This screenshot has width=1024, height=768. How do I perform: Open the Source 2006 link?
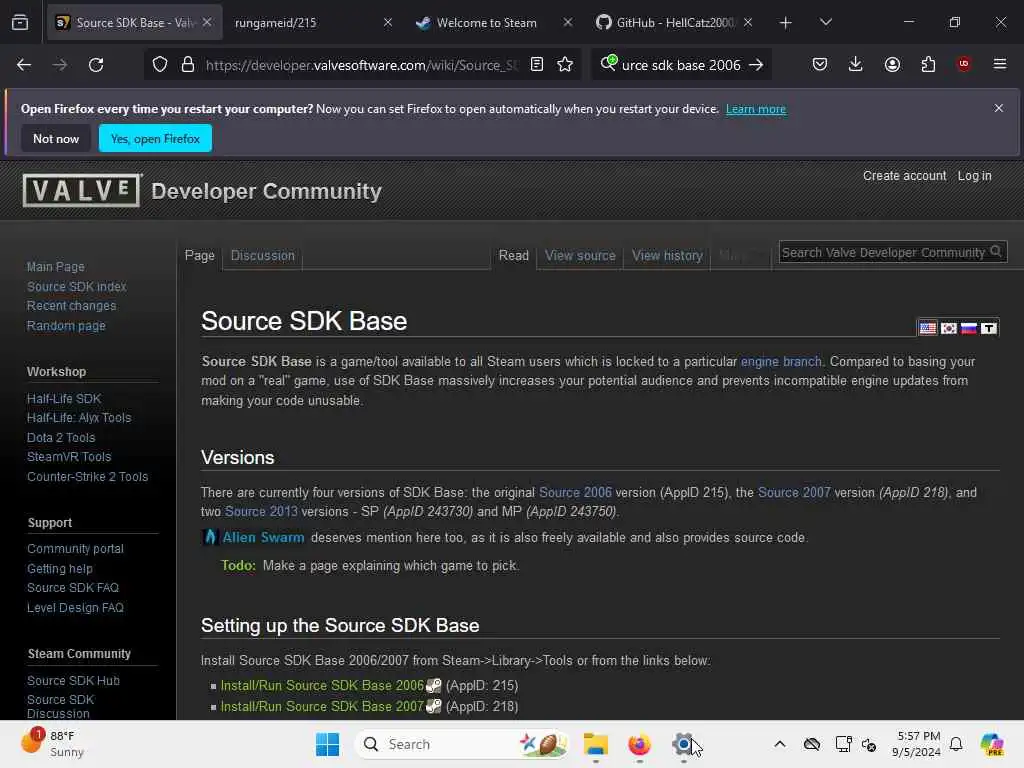click(x=575, y=492)
